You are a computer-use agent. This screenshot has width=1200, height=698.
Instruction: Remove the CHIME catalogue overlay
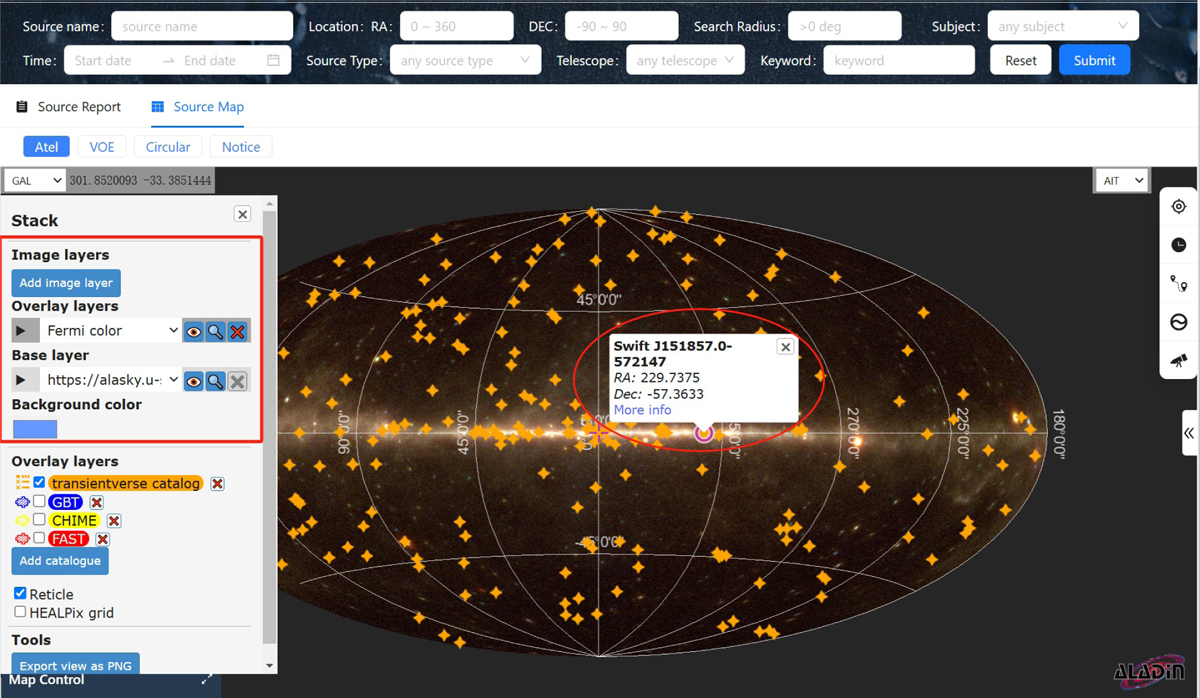click(x=114, y=521)
